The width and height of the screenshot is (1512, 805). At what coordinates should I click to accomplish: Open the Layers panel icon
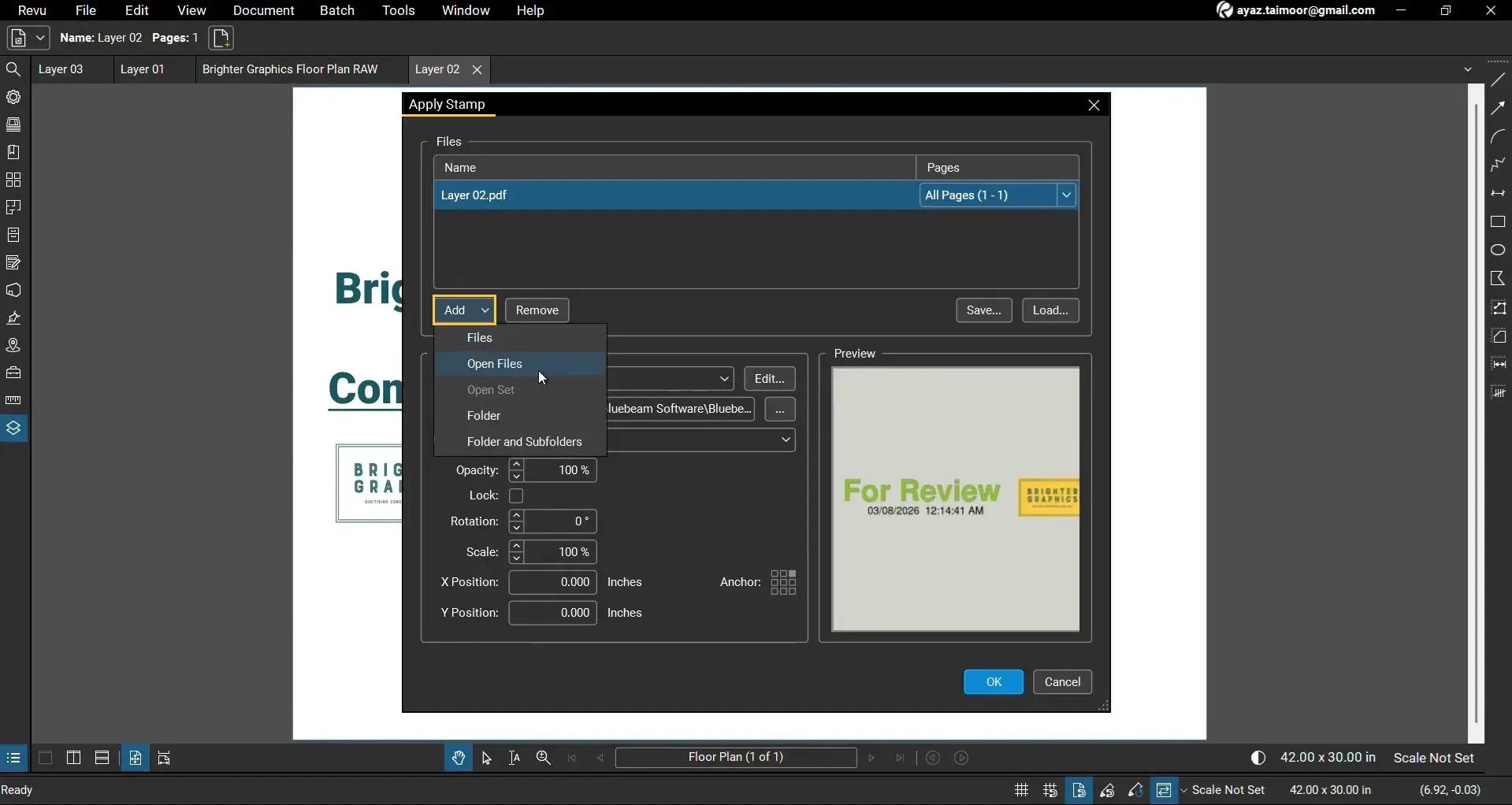[x=13, y=428]
